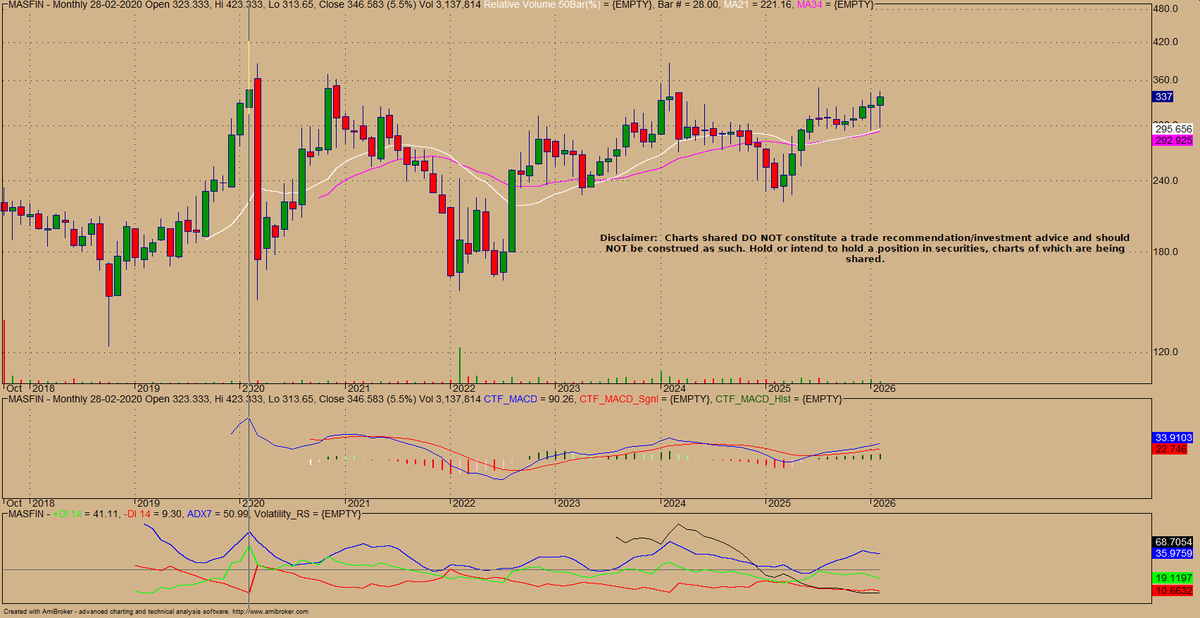Click the green 19.1197 +DI value label
The height and width of the screenshot is (618, 1200).
pos(1173,578)
